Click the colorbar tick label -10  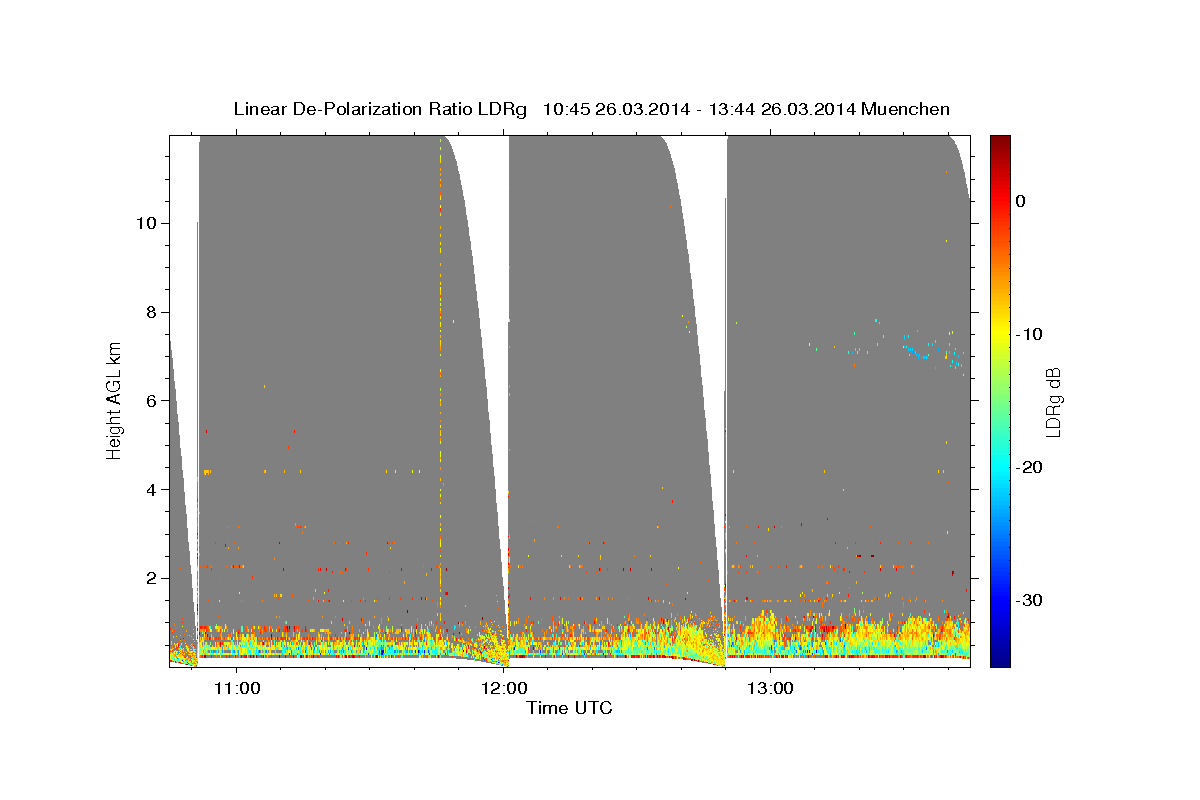(1030, 334)
